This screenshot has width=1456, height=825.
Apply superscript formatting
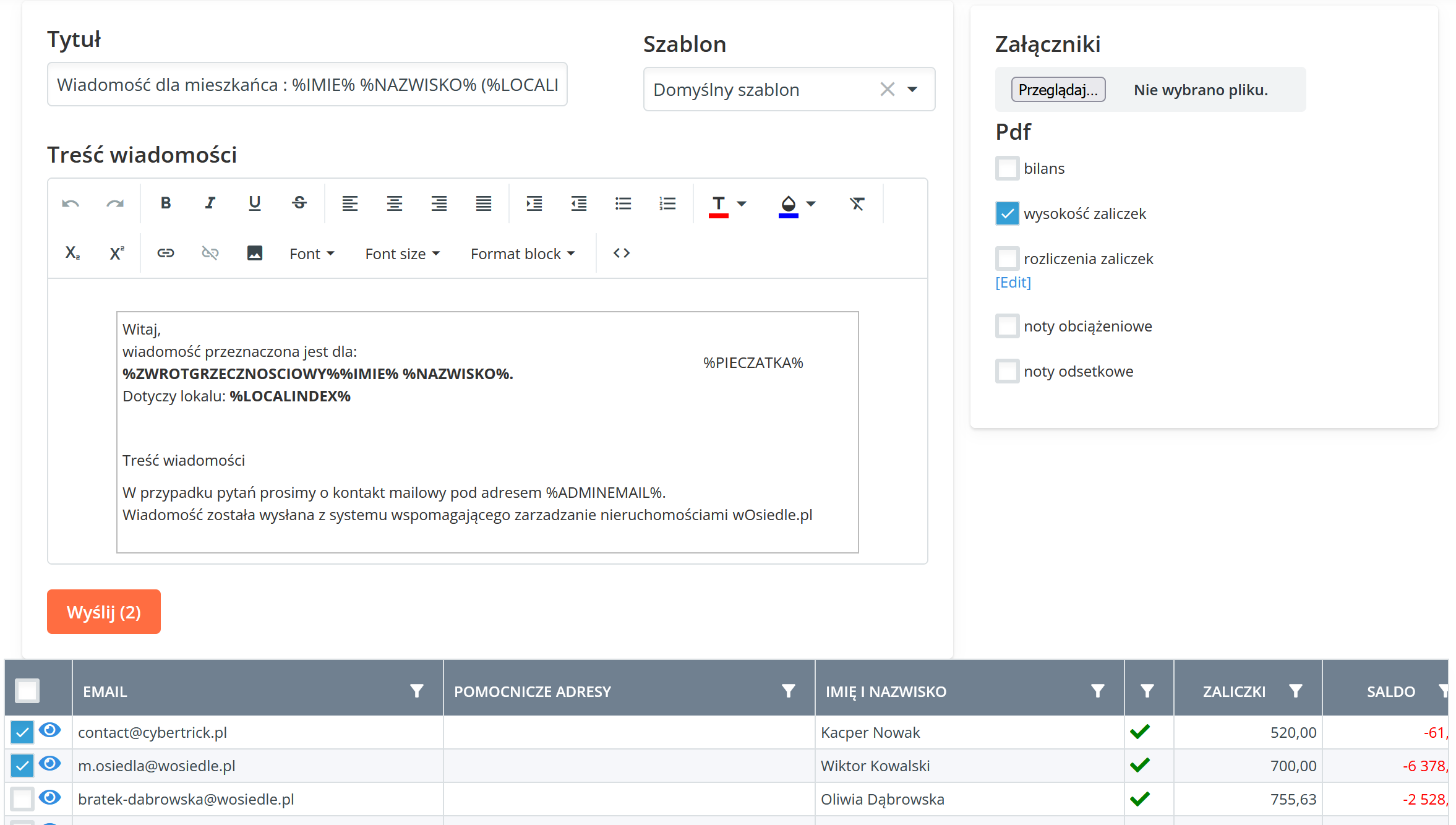[117, 253]
